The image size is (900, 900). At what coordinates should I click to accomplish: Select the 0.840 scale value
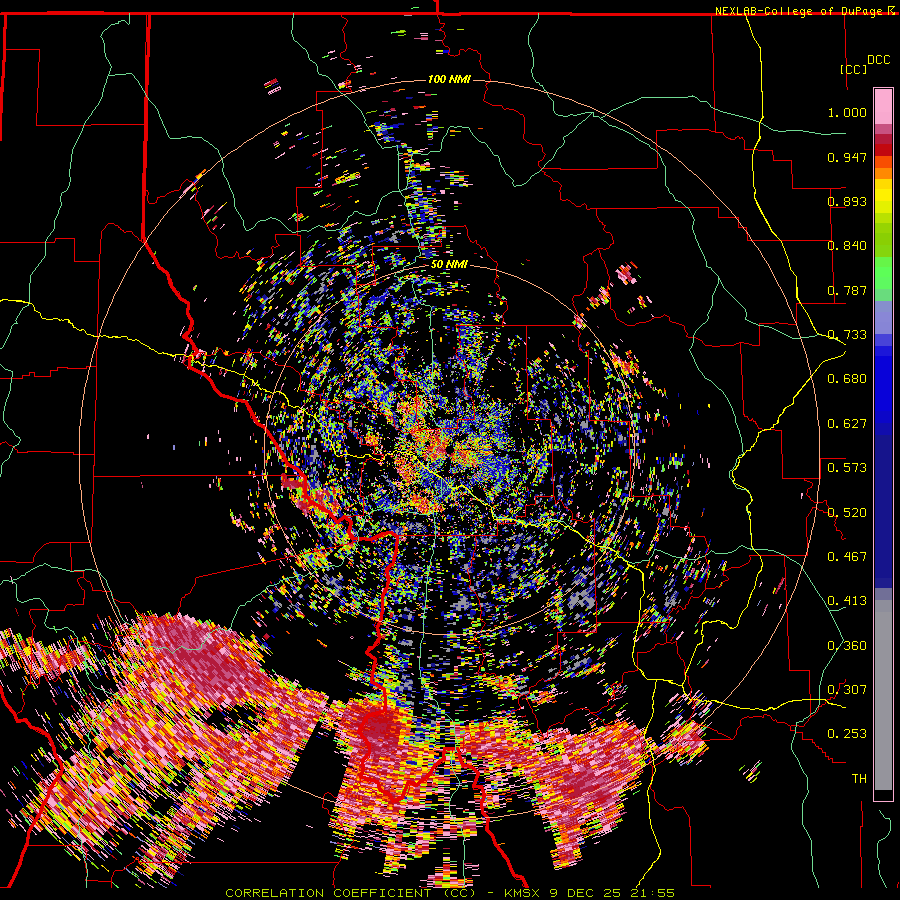[847, 246]
